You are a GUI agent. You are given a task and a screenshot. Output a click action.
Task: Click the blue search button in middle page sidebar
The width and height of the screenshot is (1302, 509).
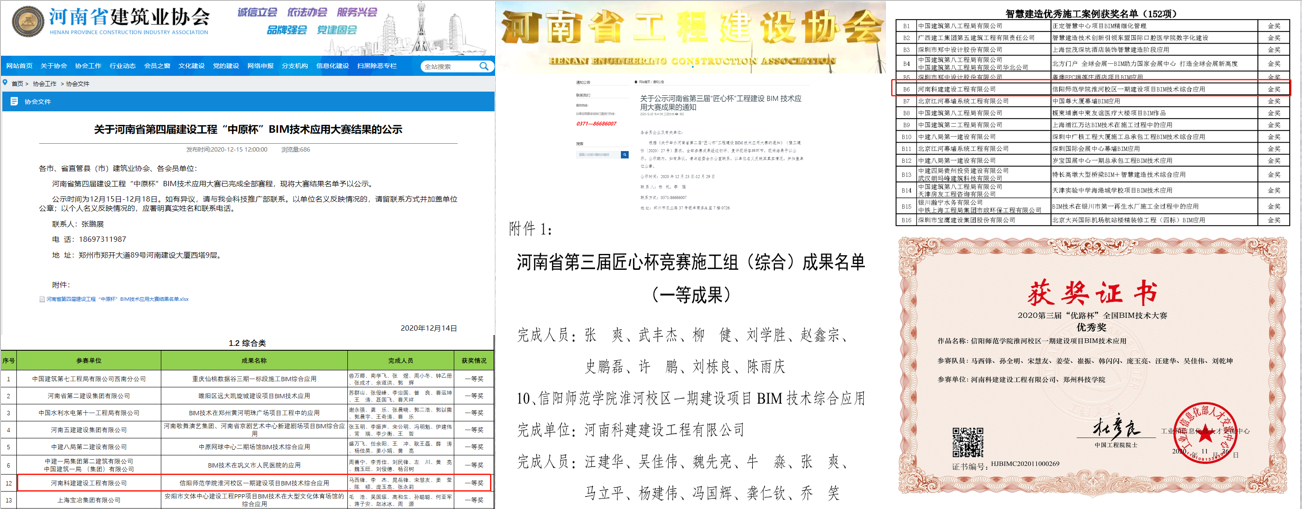click(x=625, y=155)
